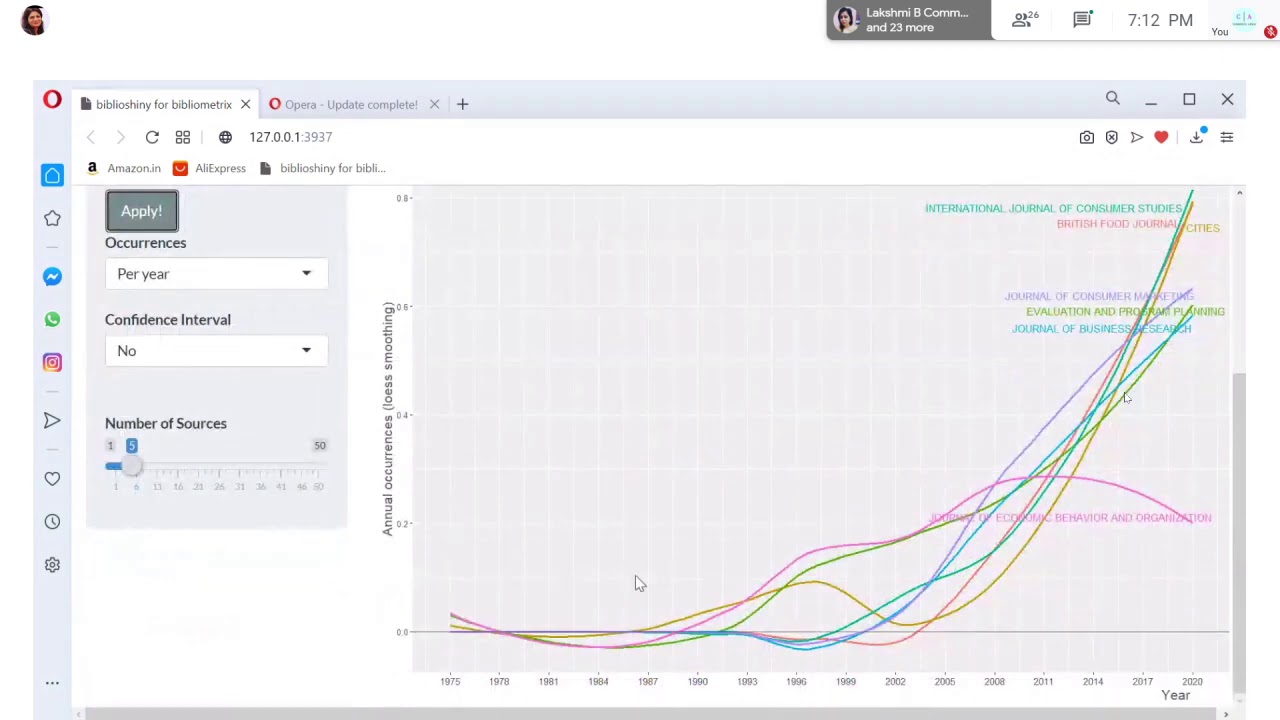This screenshot has width=1280, height=720.
Task: Open browsing History clock in sidebar
Action: tap(52, 522)
